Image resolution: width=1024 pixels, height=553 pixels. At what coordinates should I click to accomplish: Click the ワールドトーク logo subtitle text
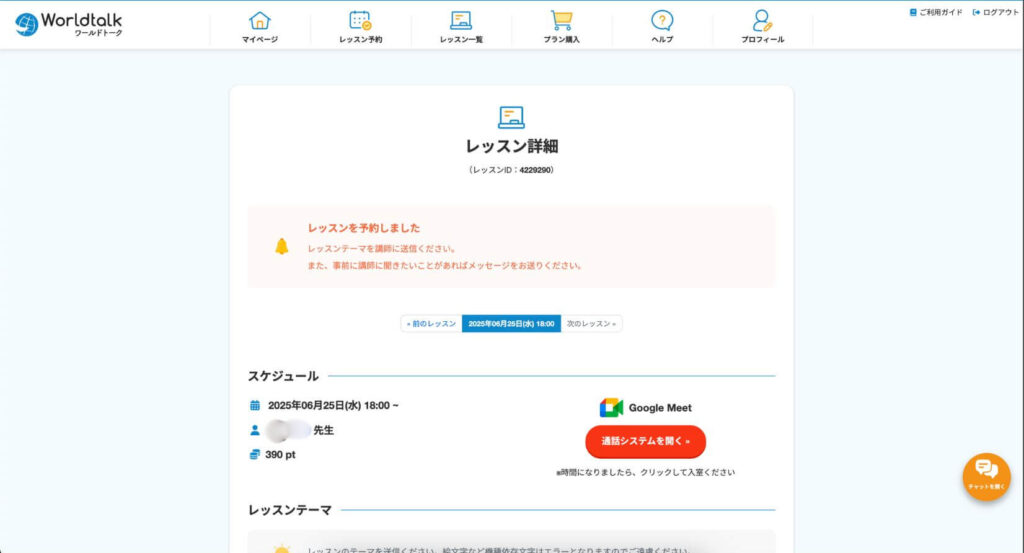click(98, 33)
